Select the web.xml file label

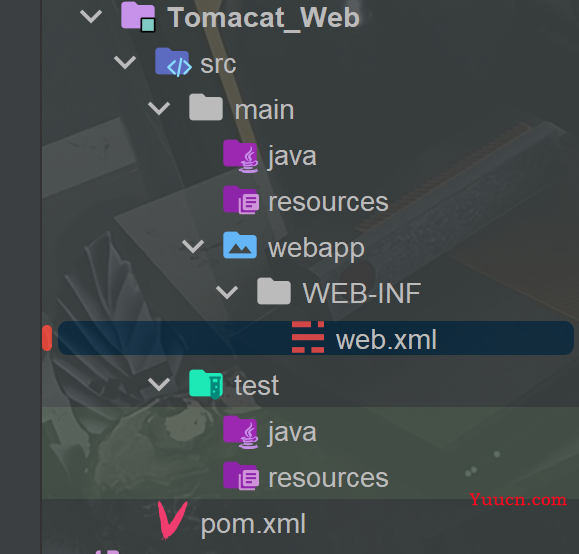click(386, 339)
